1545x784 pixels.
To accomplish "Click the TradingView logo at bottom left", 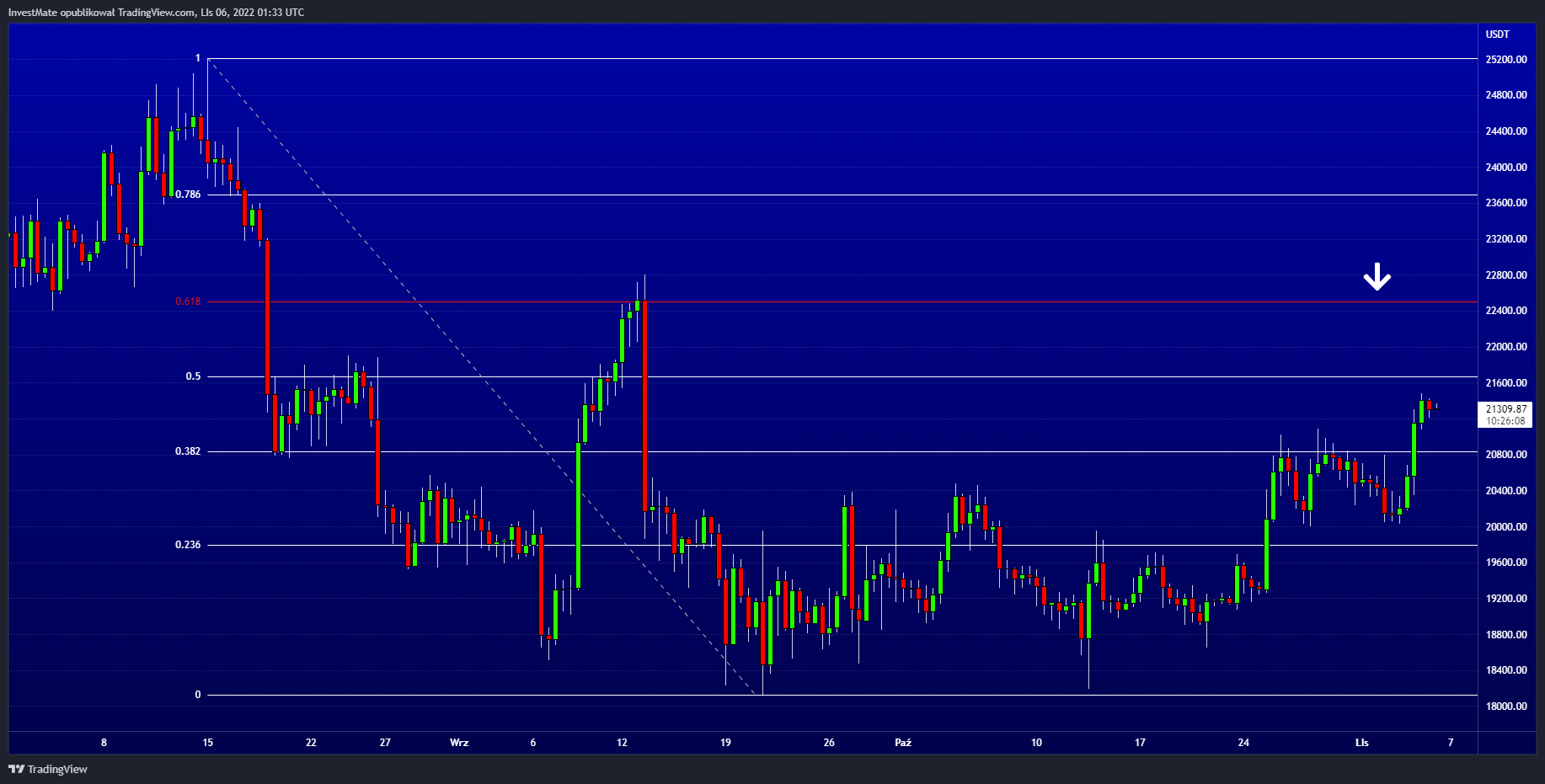I will 48,769.
